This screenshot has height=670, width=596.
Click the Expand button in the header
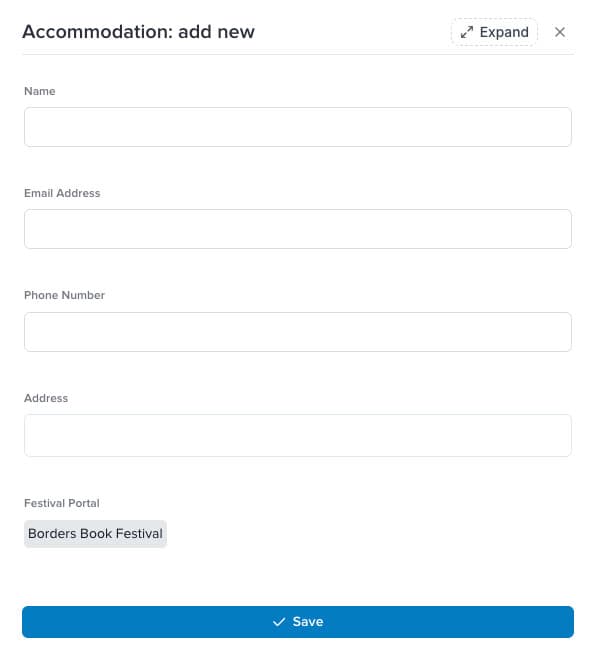click(x=494, y=32)
